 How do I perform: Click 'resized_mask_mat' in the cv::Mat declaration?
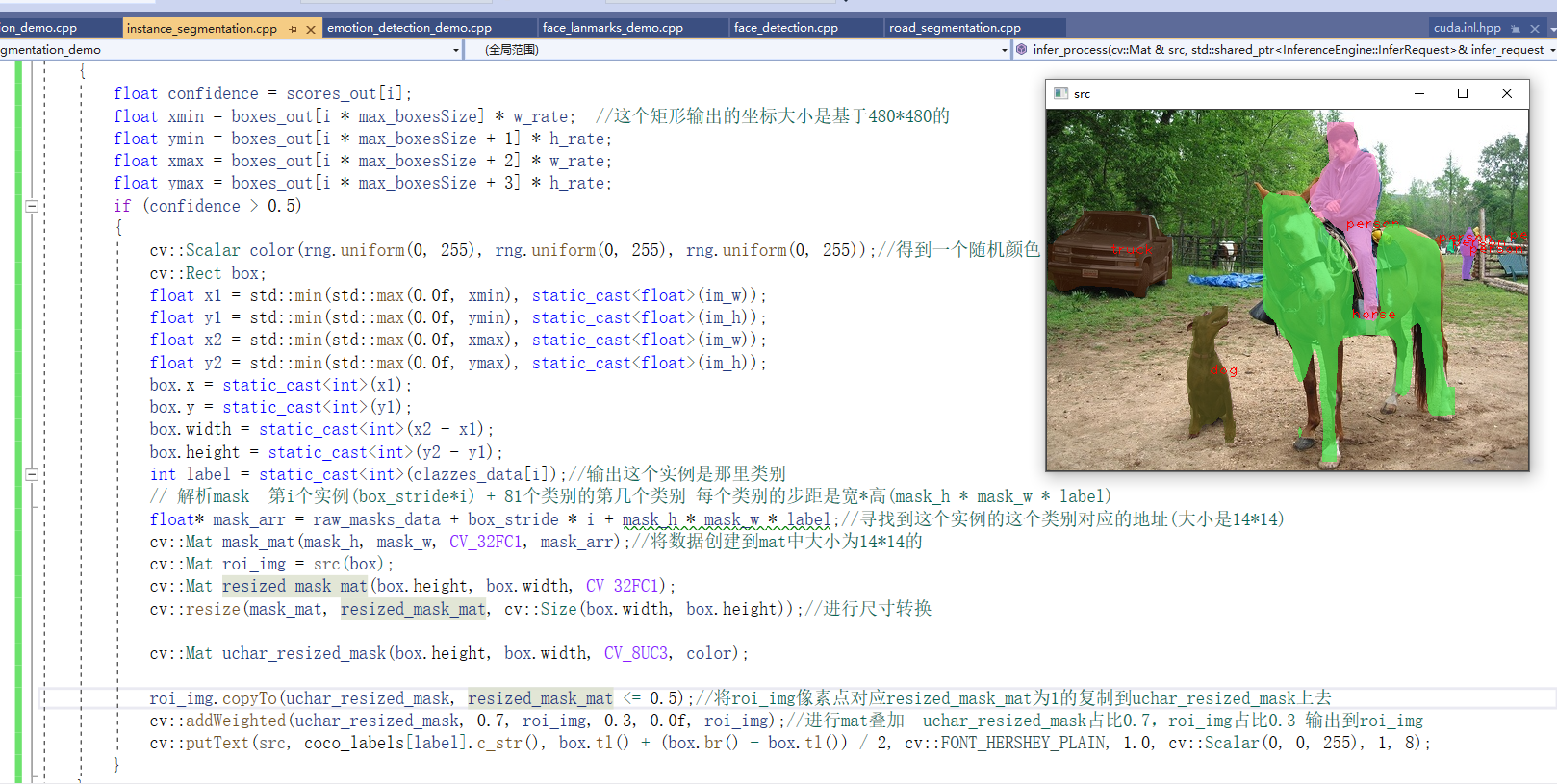click(295, 586)
